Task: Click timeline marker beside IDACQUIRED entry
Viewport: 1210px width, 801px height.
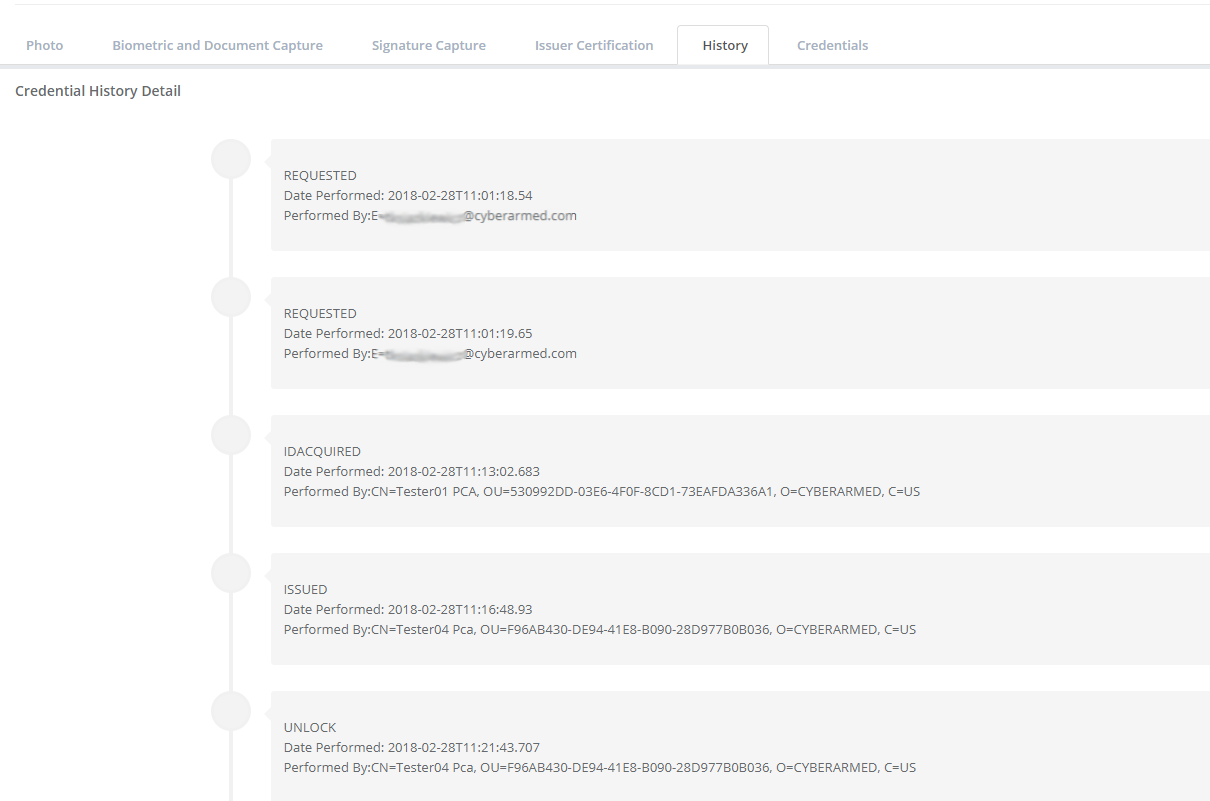Action: tap(231, 435)
